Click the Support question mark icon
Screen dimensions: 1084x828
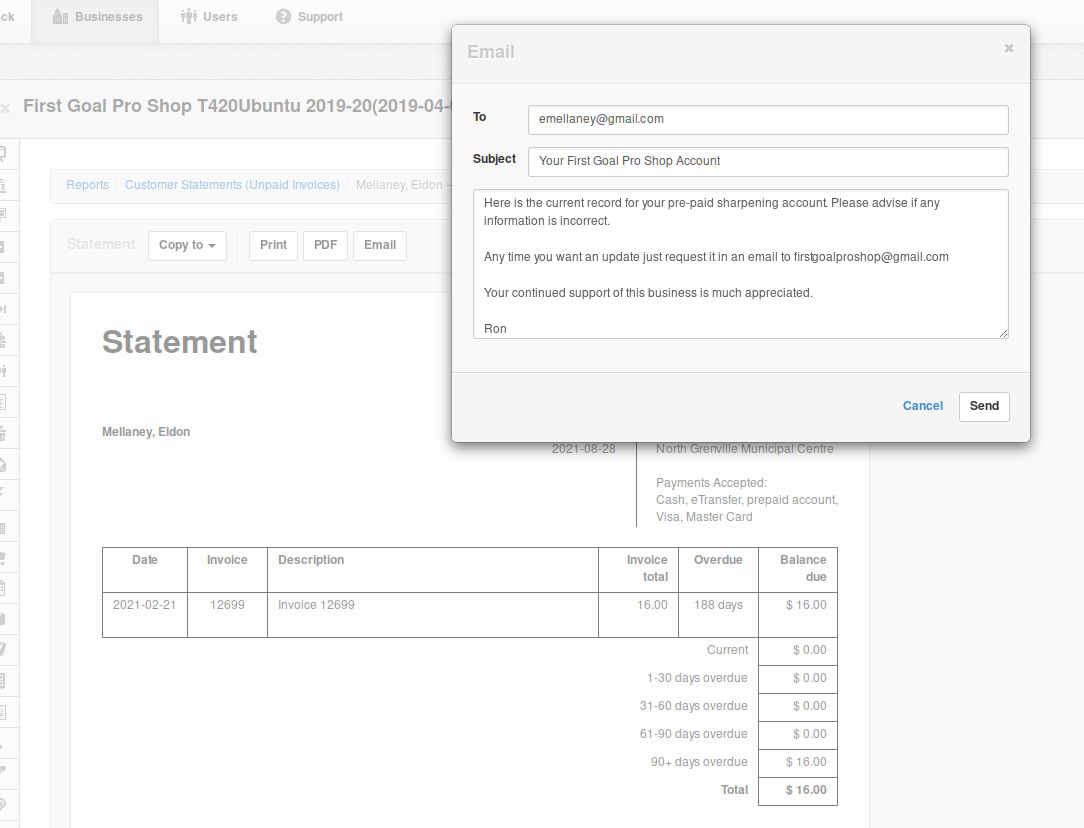[x=283, y=17]
